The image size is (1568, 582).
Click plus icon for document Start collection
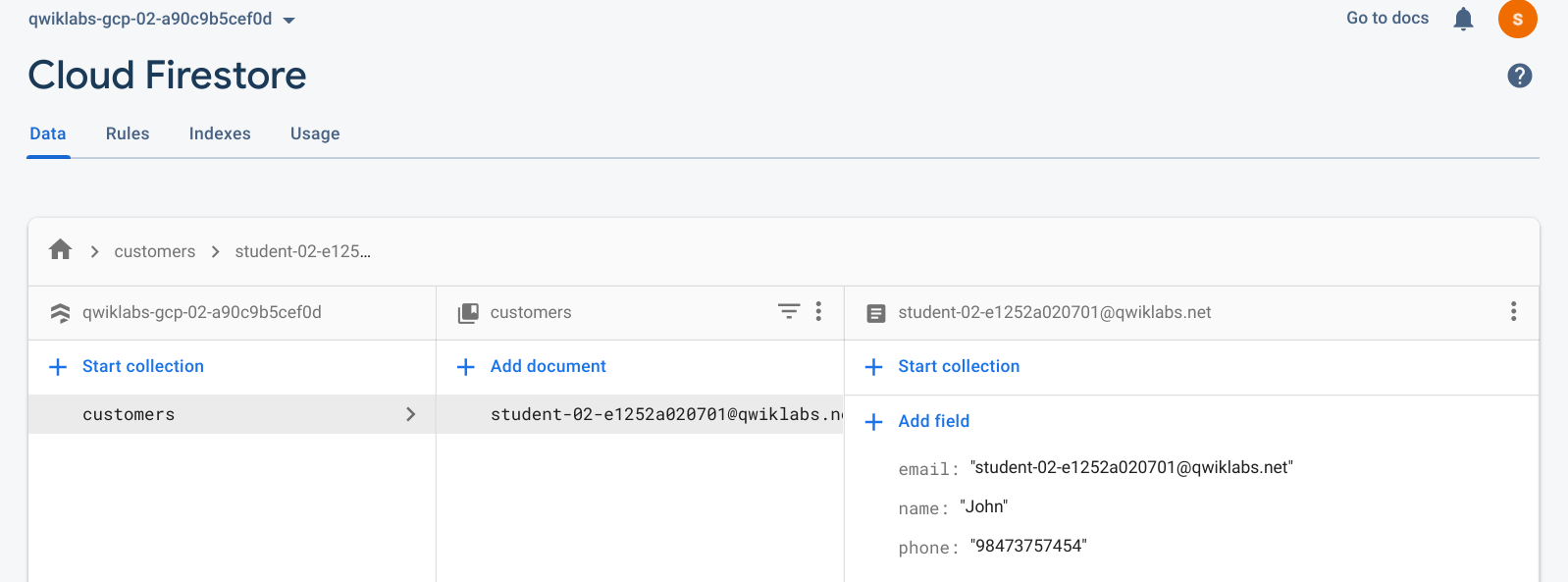[x=873, y=367]
